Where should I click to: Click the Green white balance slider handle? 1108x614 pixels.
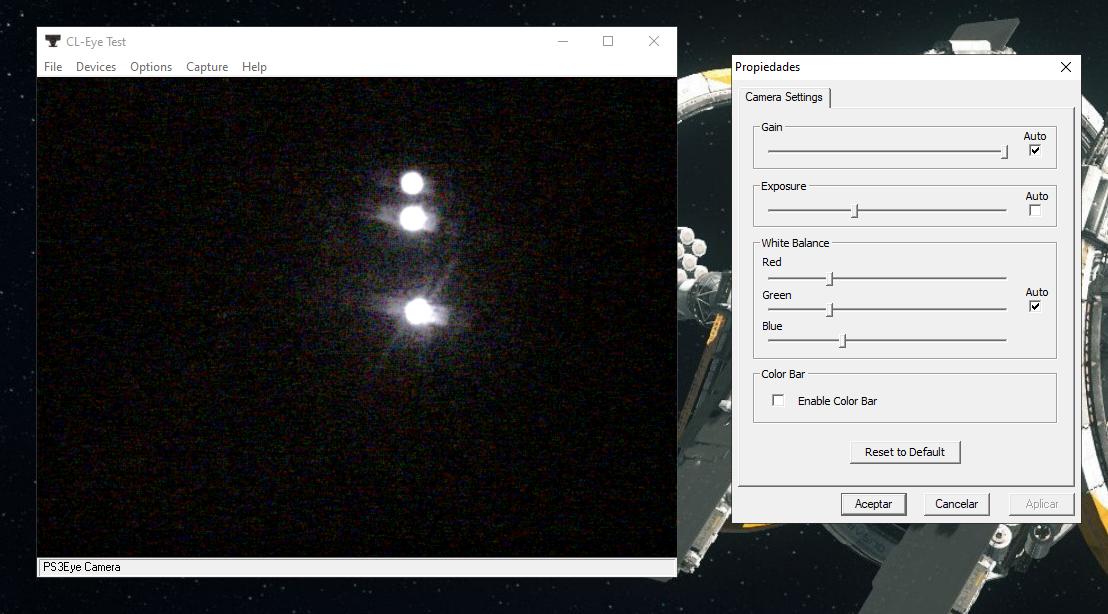click(x=830, y=309)
